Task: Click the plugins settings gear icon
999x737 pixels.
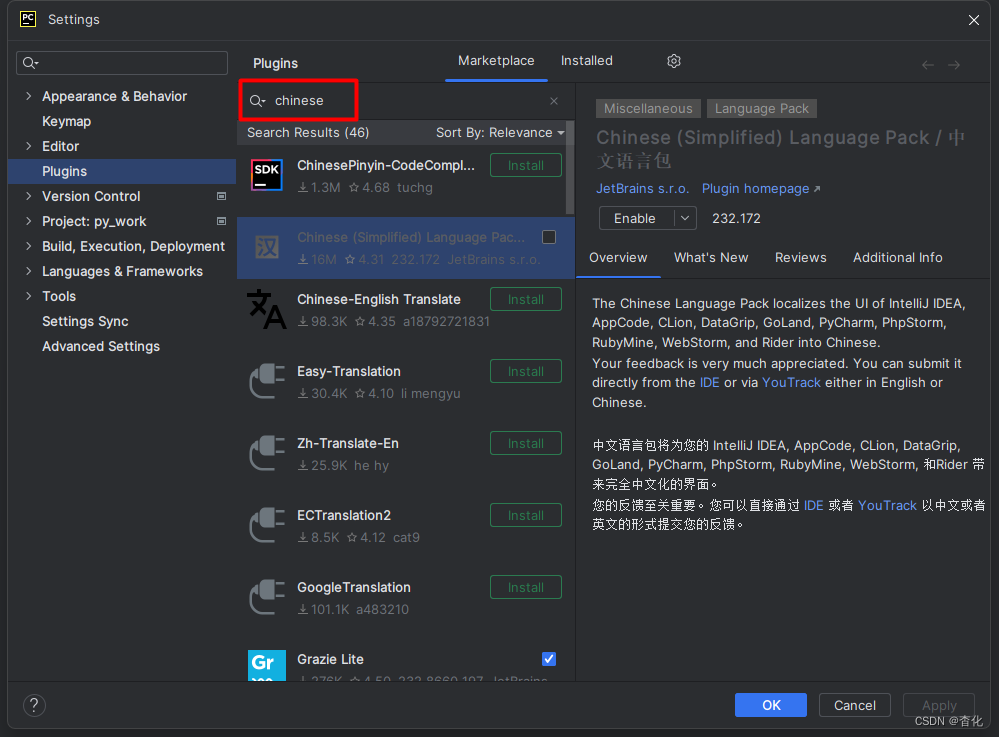Action: [x=673, y=61]
